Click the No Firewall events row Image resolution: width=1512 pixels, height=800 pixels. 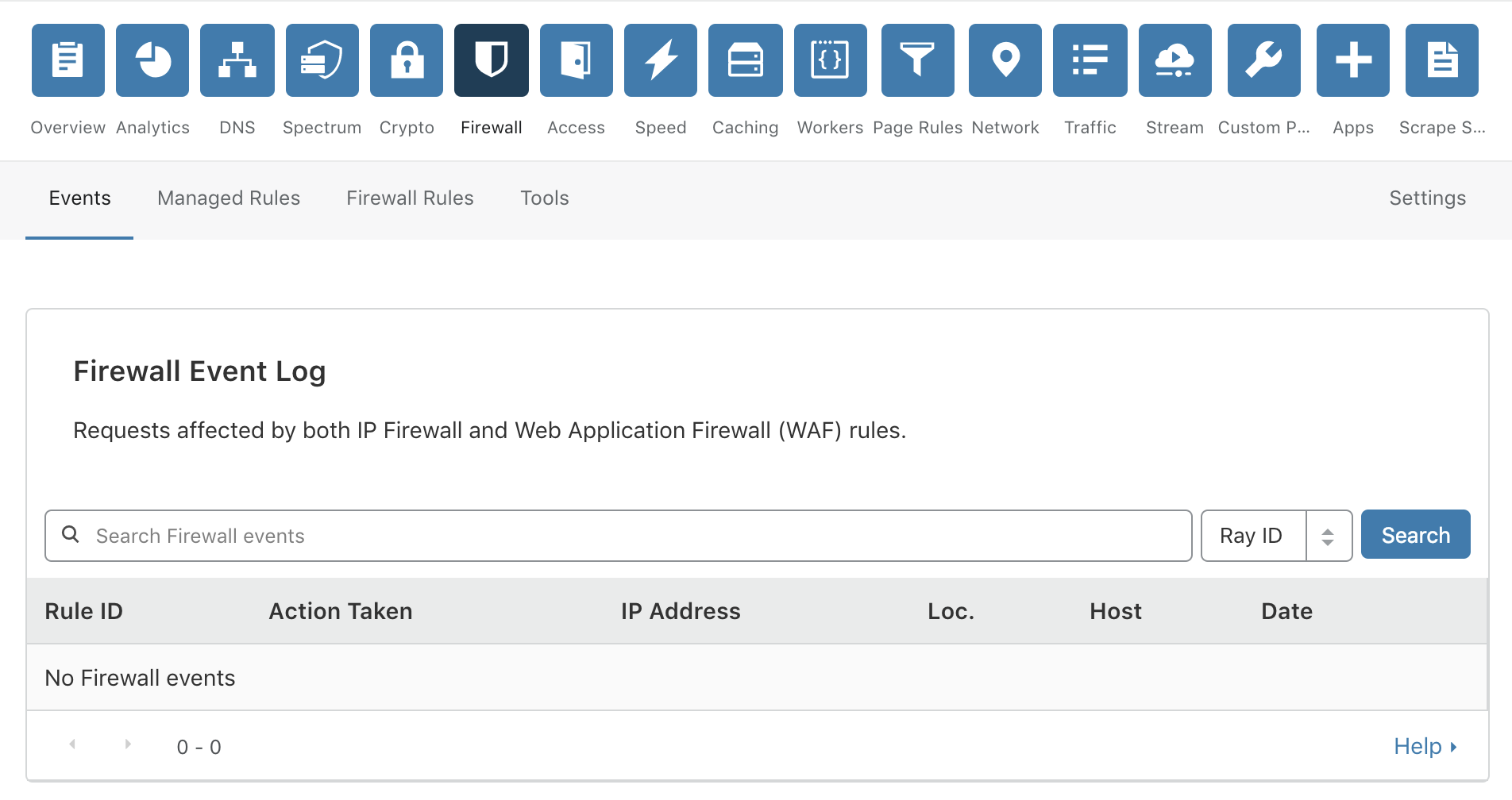tap(757, 678)
